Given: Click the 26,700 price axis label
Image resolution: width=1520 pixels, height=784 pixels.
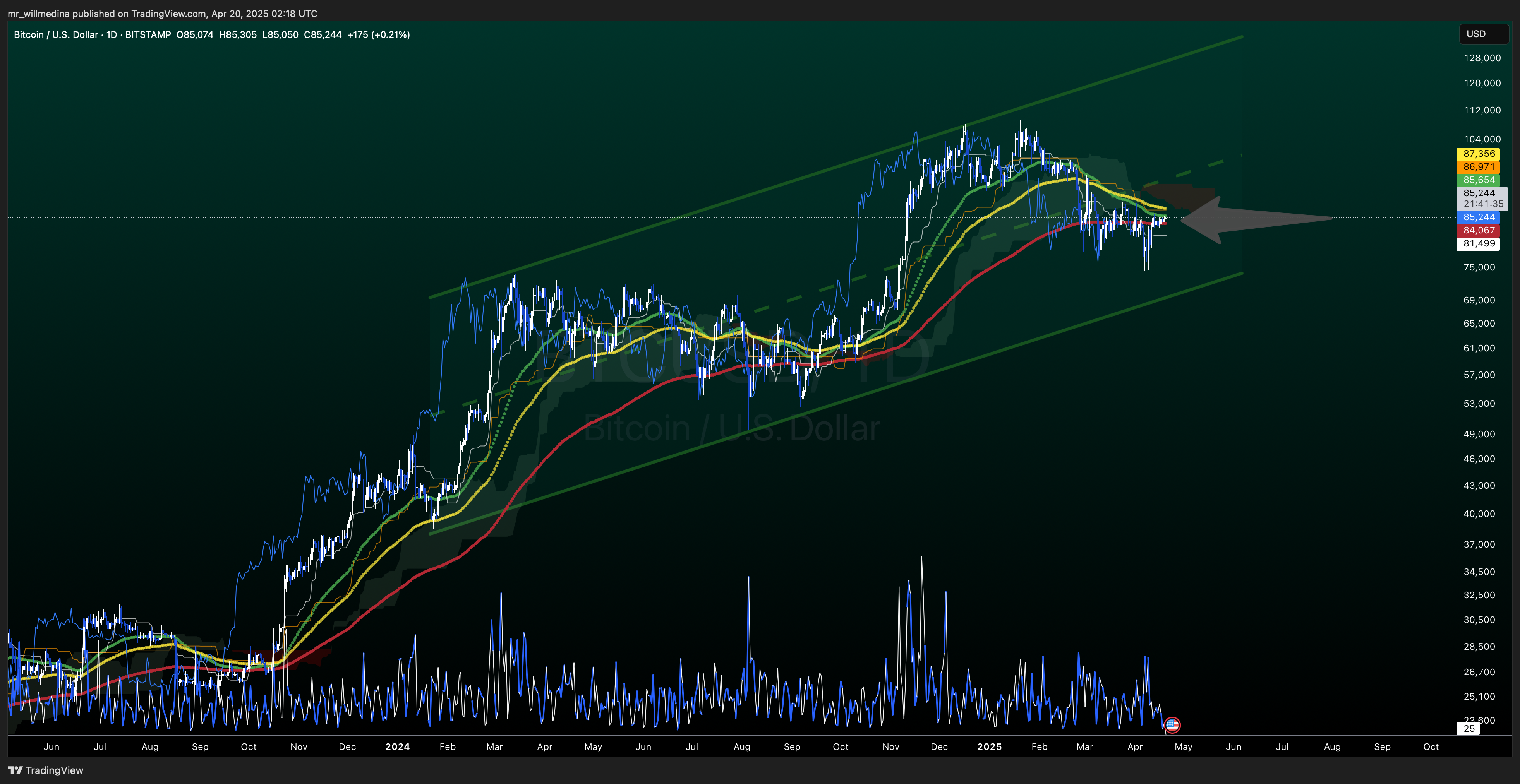Looking at the screenshot, I should coord(1479,672).
